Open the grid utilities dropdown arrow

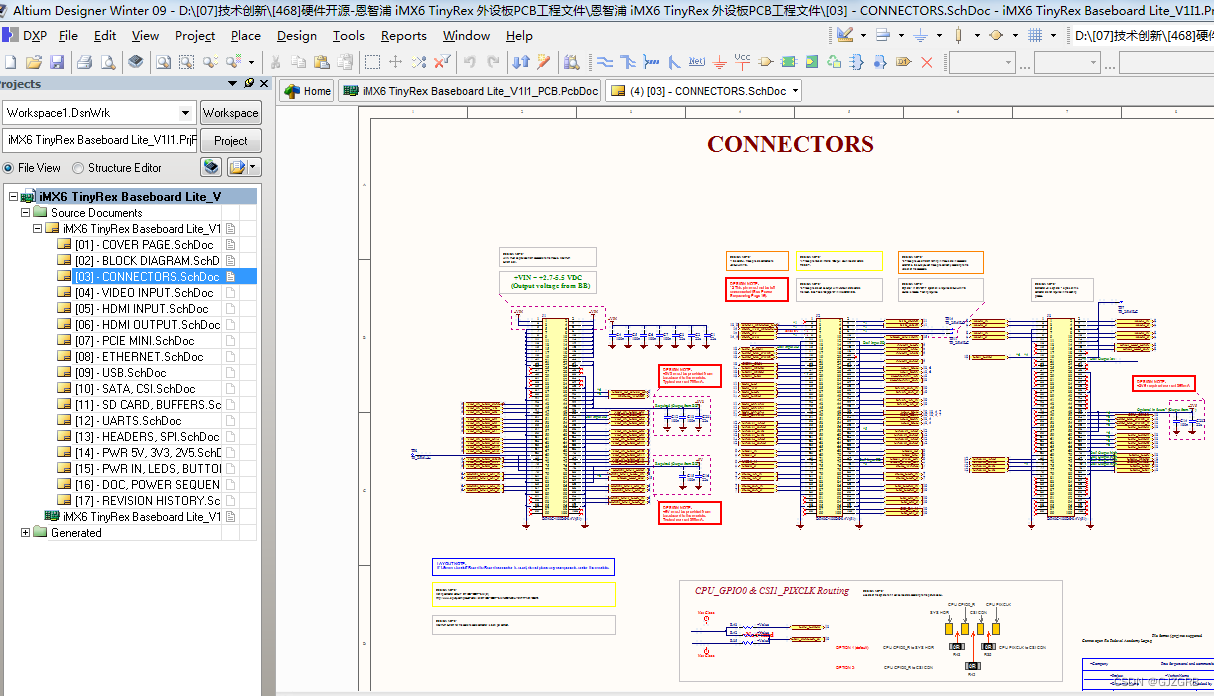tap(1052, 36)
